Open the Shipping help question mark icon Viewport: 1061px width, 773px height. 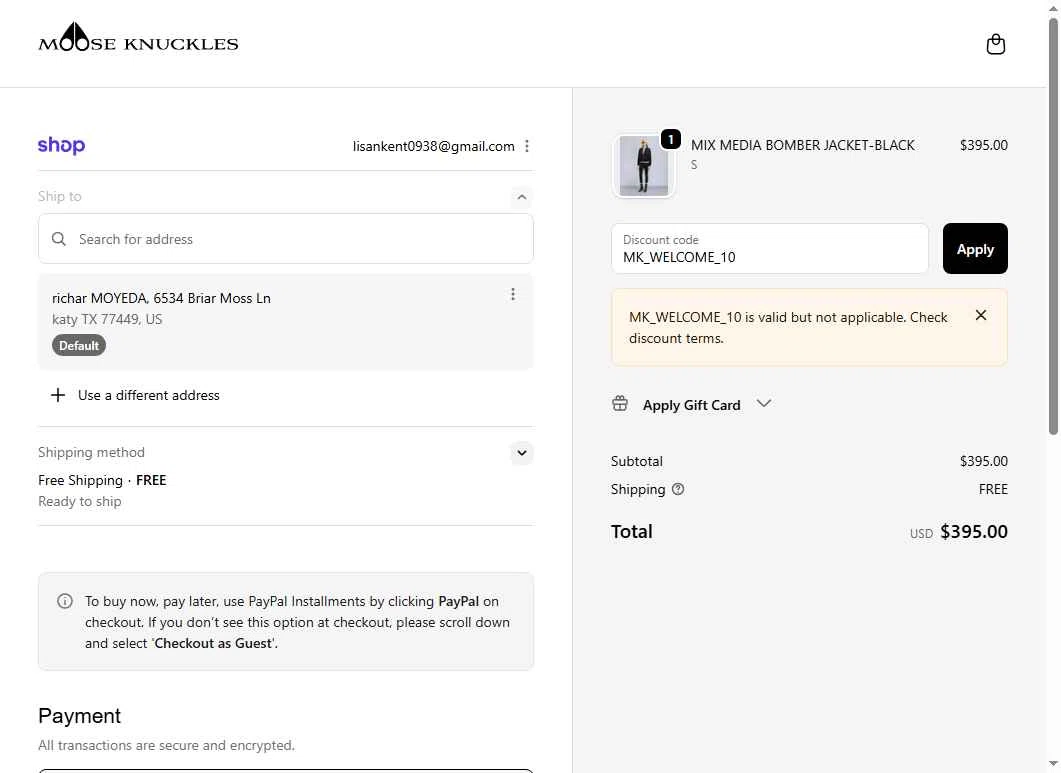tap(678, 489)
